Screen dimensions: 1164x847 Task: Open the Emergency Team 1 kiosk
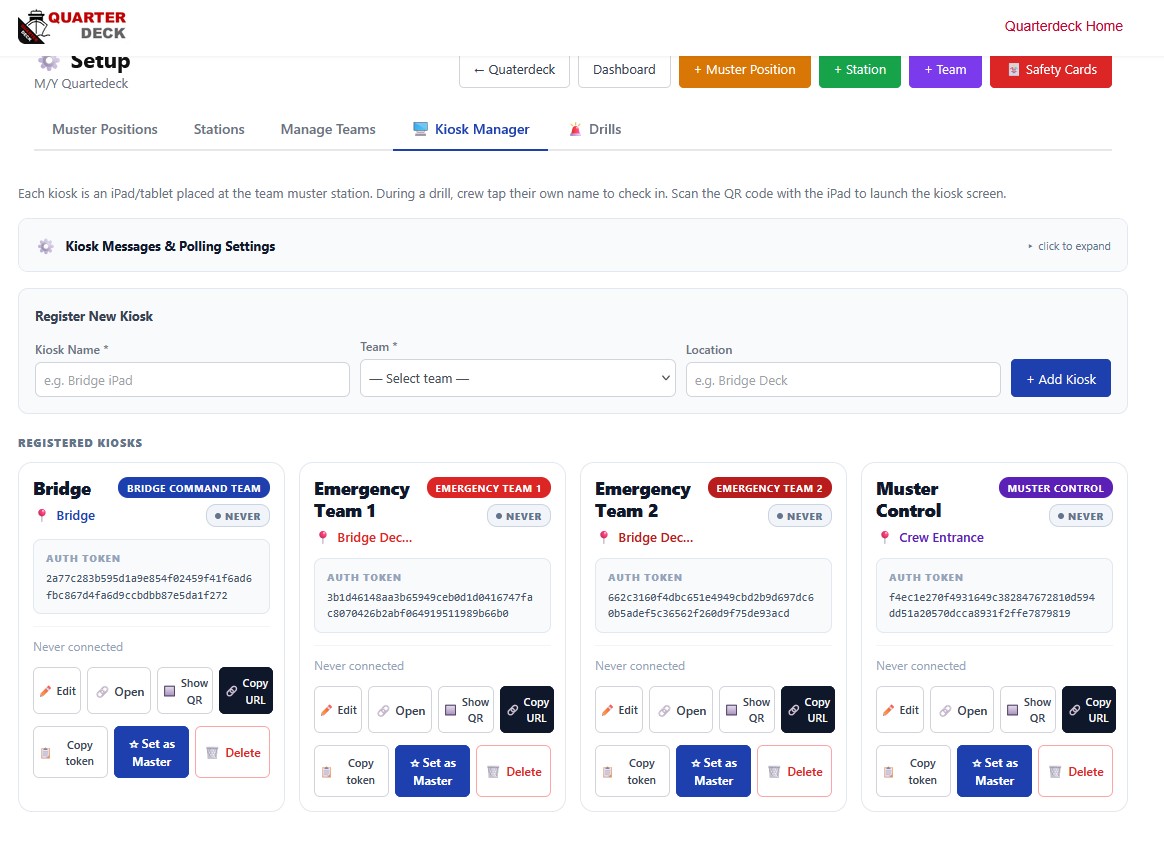coord(400,710)
